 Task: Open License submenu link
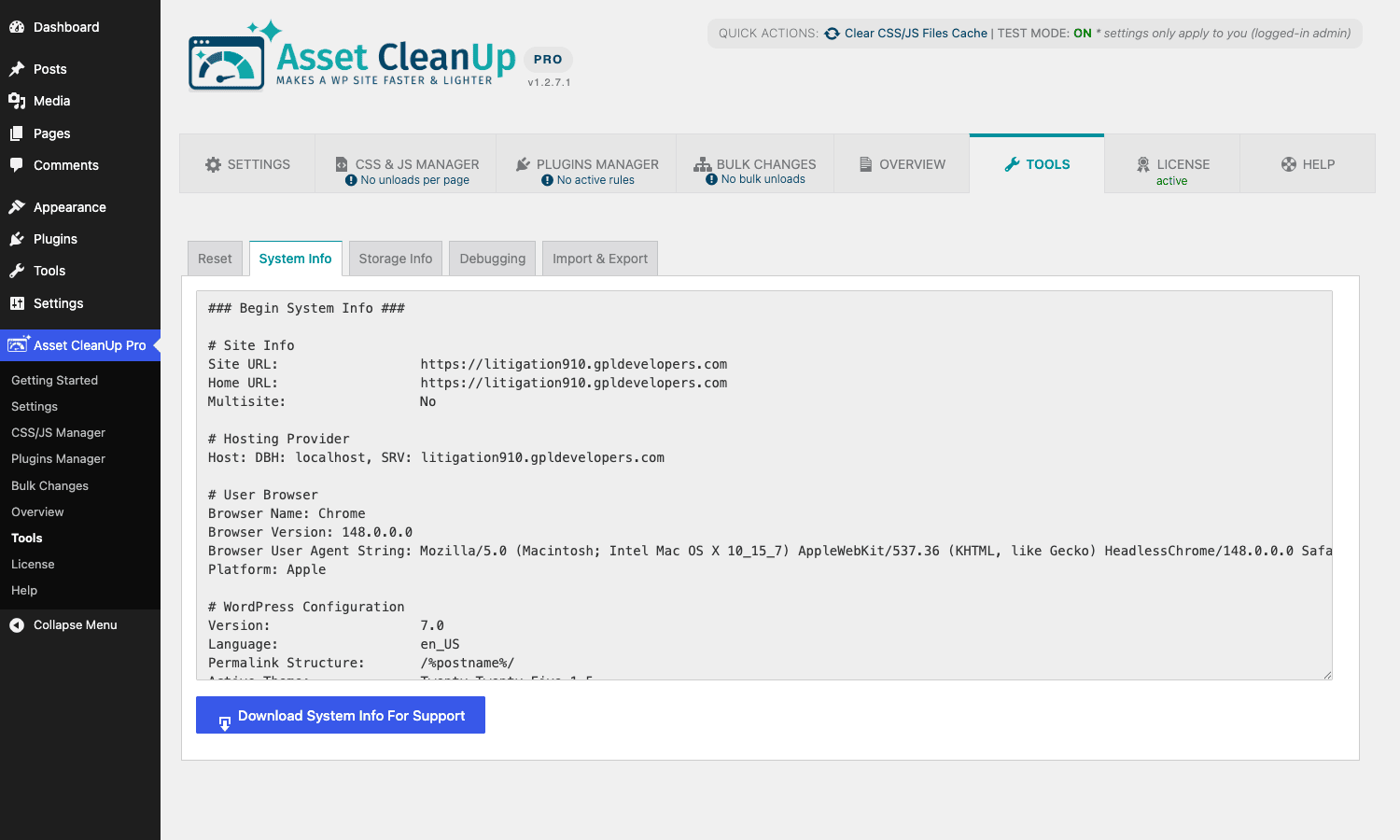33,564
